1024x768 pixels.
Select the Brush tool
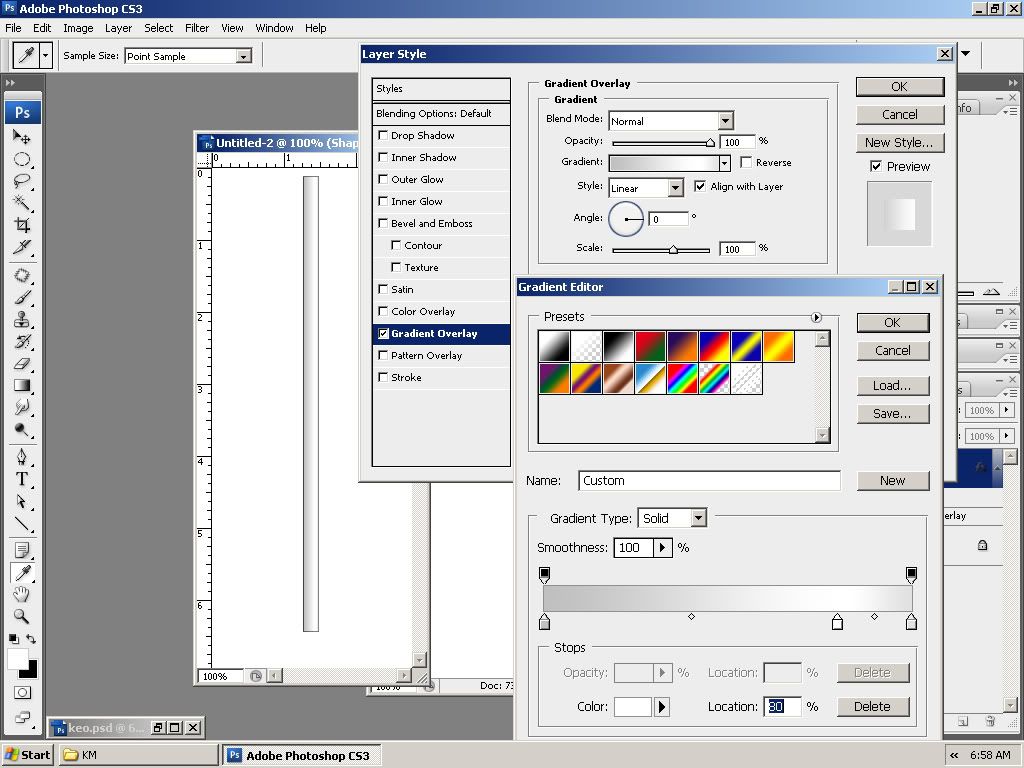coord(22,297)
